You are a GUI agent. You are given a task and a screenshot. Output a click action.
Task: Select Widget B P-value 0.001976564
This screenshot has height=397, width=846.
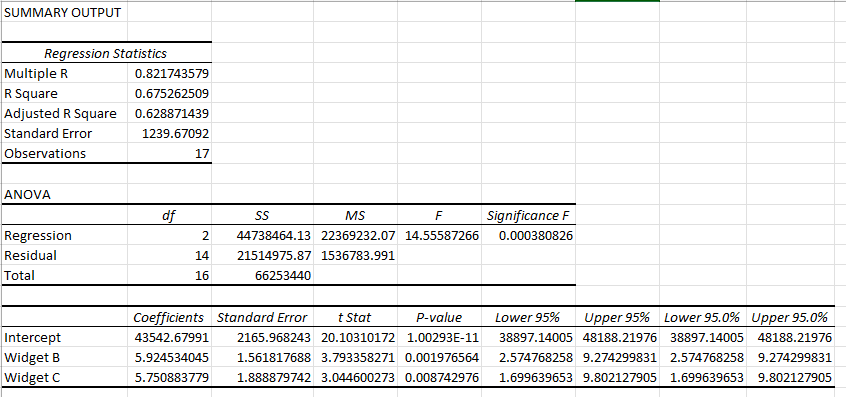[439, 358]
